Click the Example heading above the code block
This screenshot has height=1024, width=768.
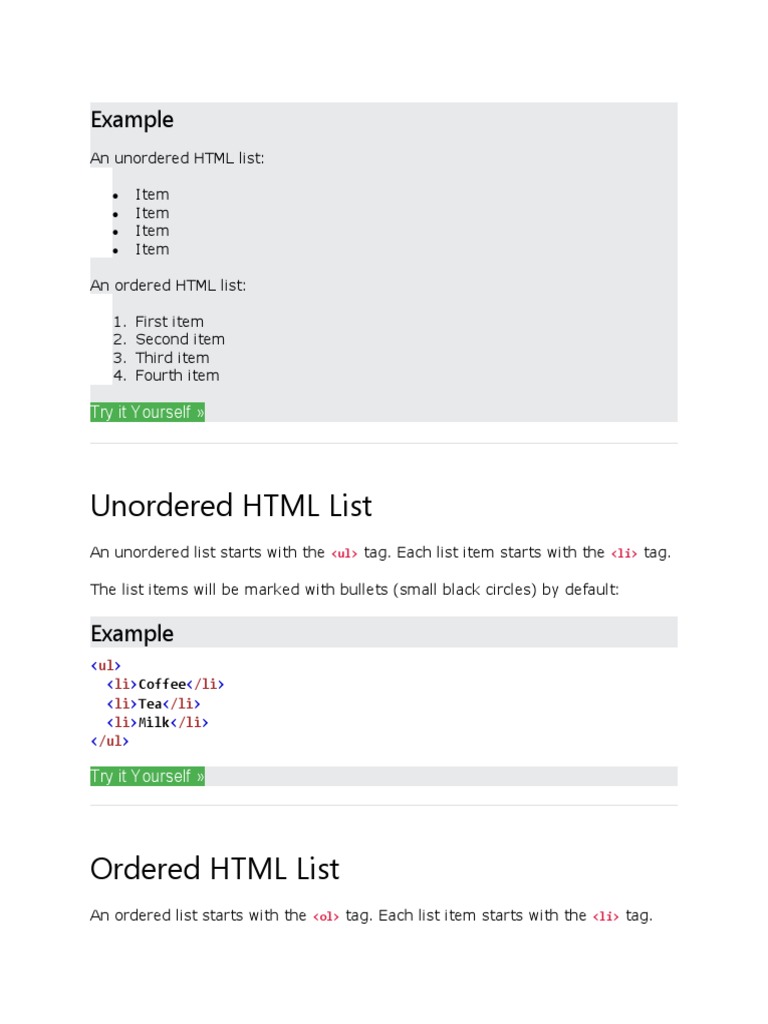(132, 633)
